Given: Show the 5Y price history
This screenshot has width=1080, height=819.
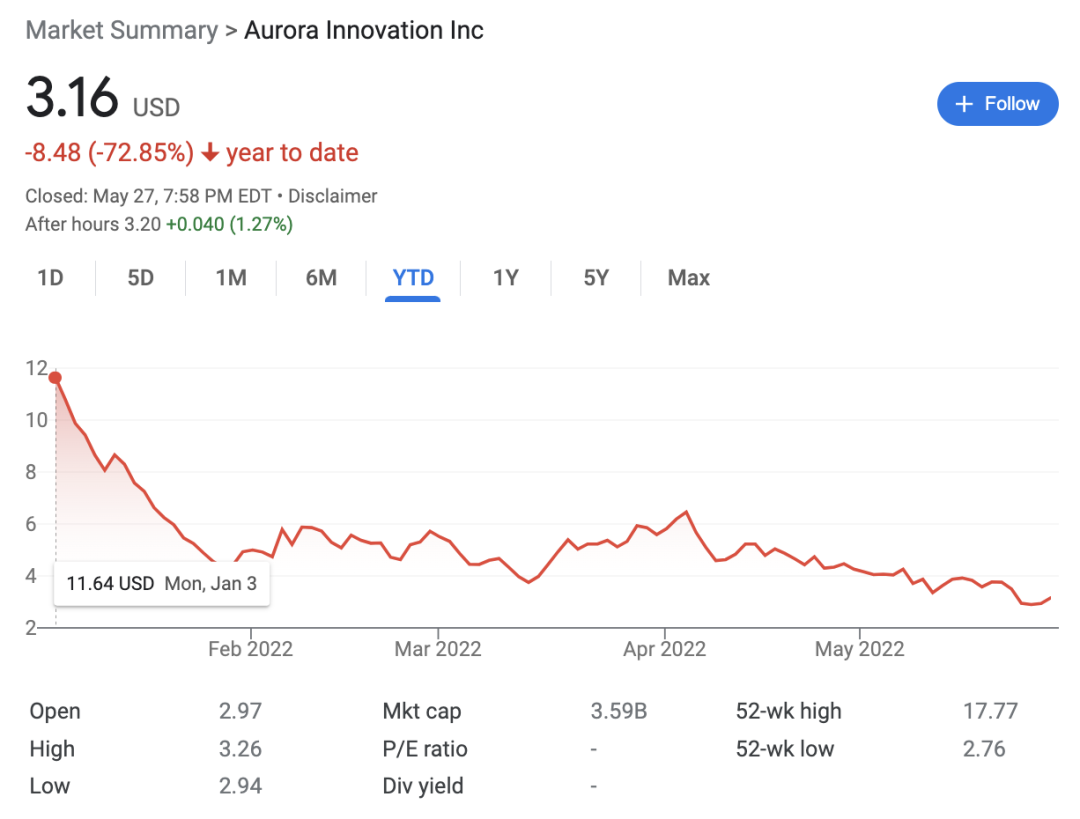Looking at the screenshot, I should tap(596, 278).
